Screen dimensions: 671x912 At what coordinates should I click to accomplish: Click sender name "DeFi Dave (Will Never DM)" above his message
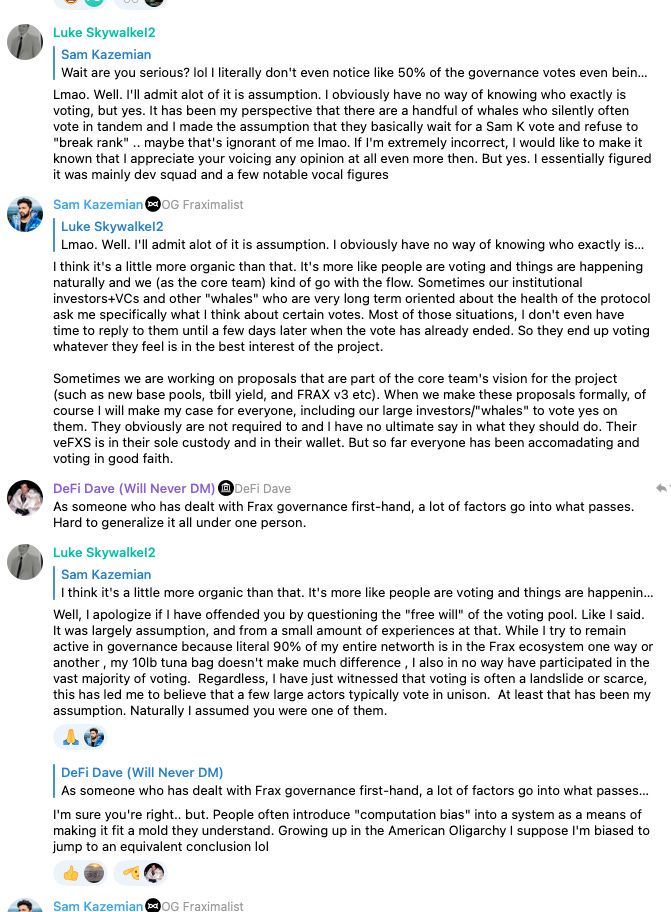pyautogui.click(x=134, y=488)
